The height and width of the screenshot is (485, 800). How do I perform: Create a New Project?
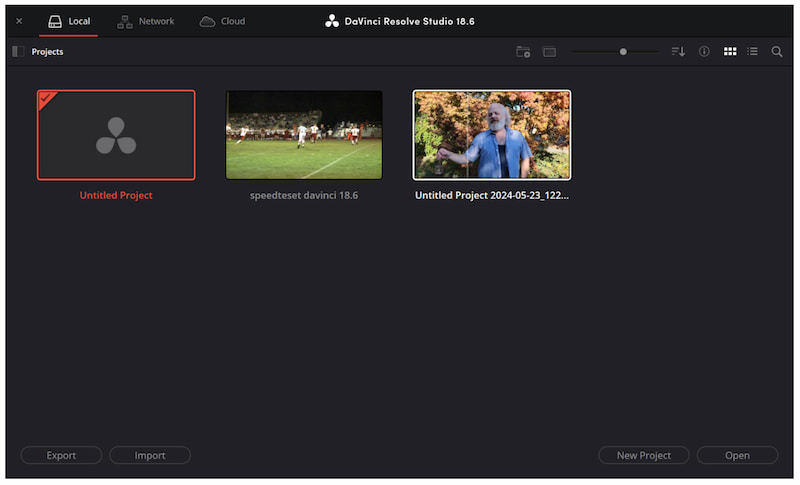point(644,455)
